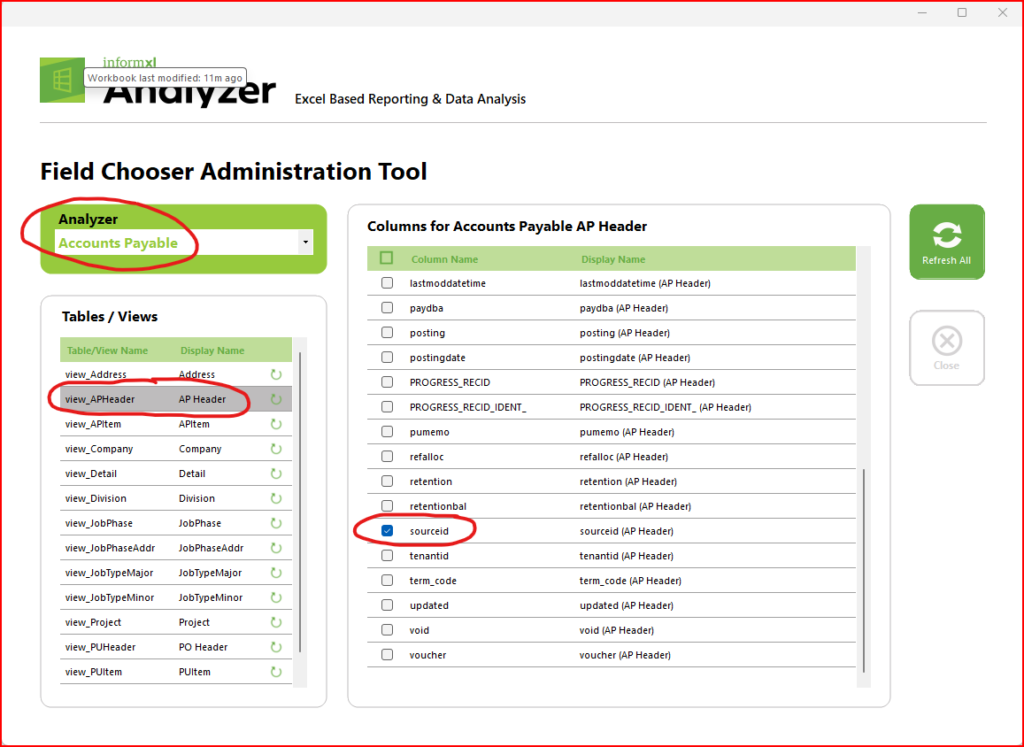Click Display Name header in Tables list
This screenshot has height=747, width=1024.
212,350
